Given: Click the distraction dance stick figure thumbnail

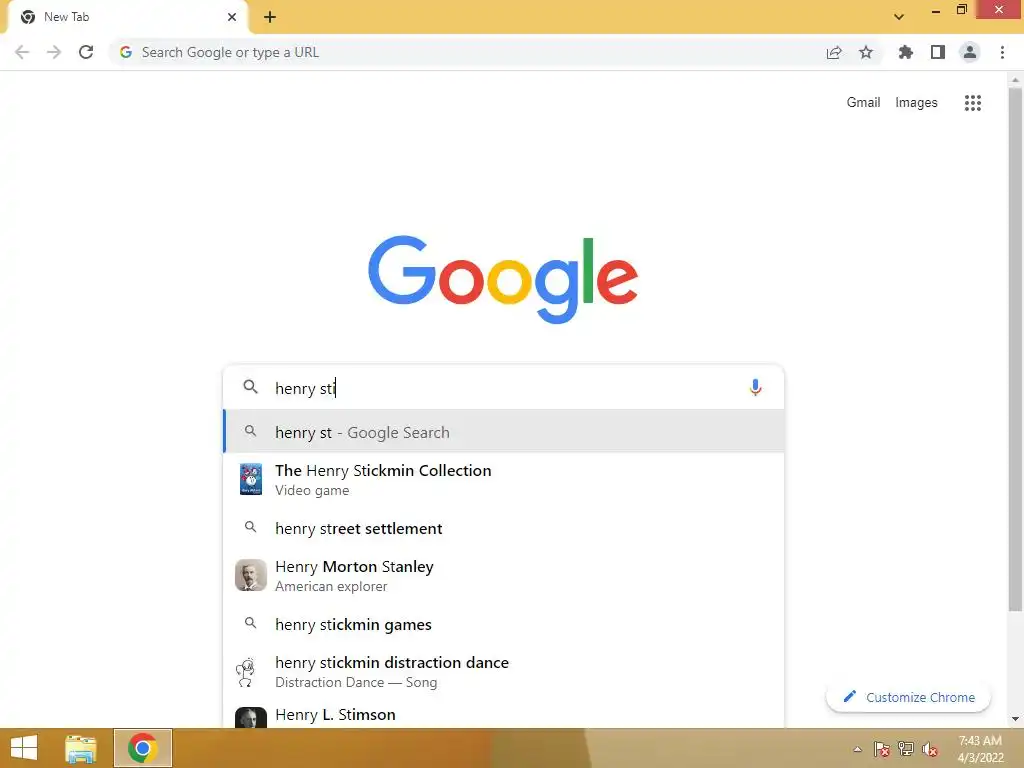Looking at the screenshot, I should pyautogui.click(x=246, y=672).
